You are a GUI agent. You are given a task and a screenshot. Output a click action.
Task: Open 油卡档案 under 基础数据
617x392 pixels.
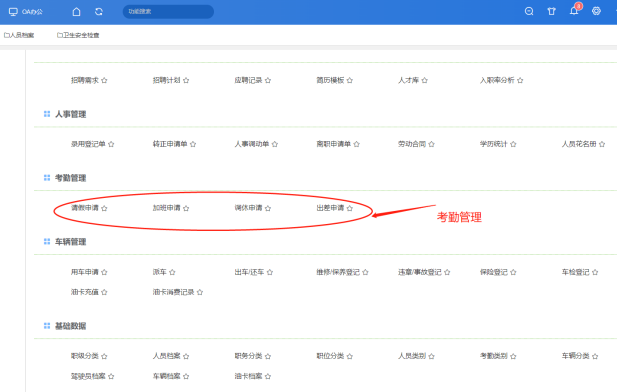pyautogui.click(x=248, y=376)
